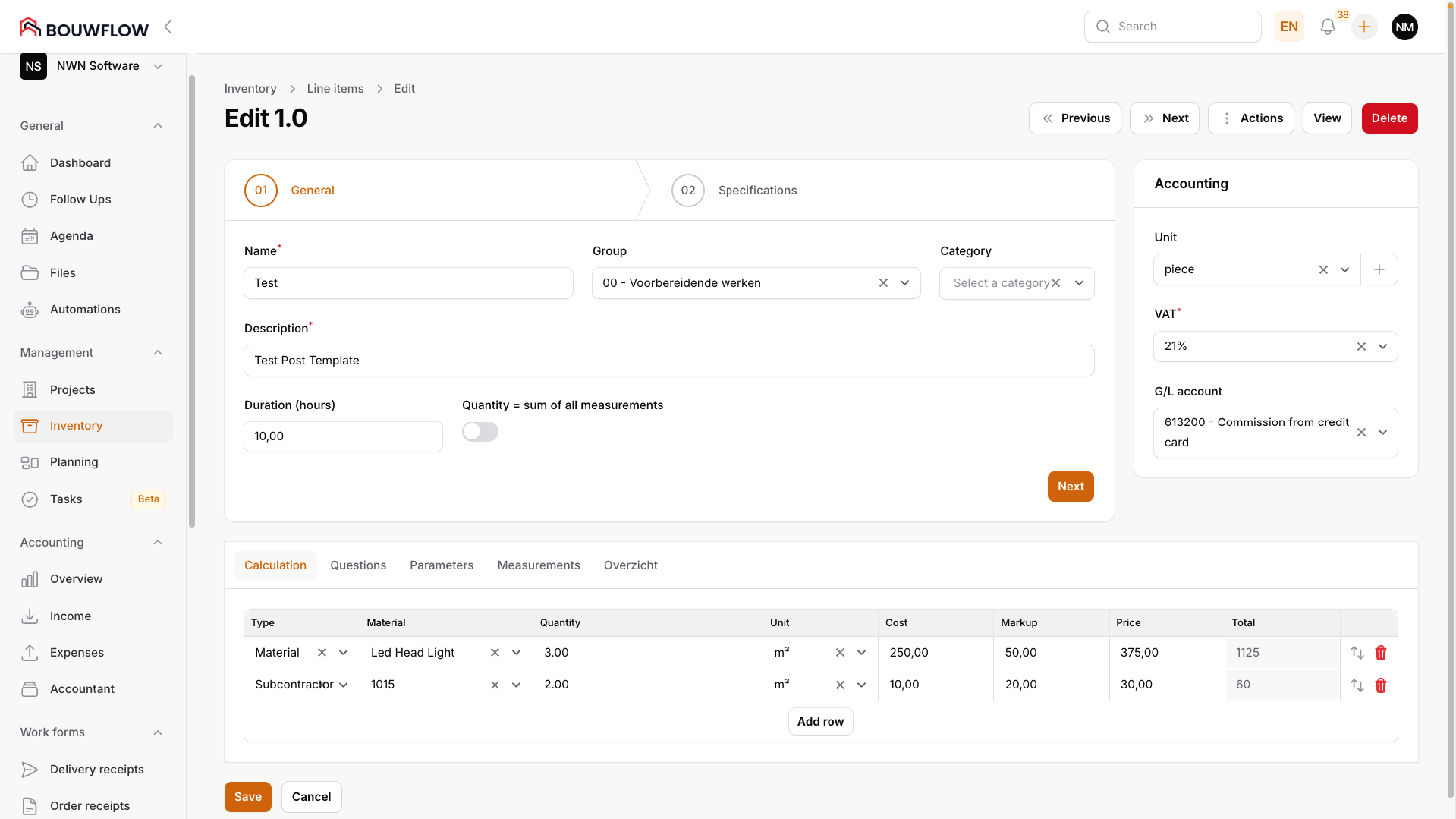Toggle Quantity equals sum of measurements
The image size is (1456, 819).
(480, 432)
